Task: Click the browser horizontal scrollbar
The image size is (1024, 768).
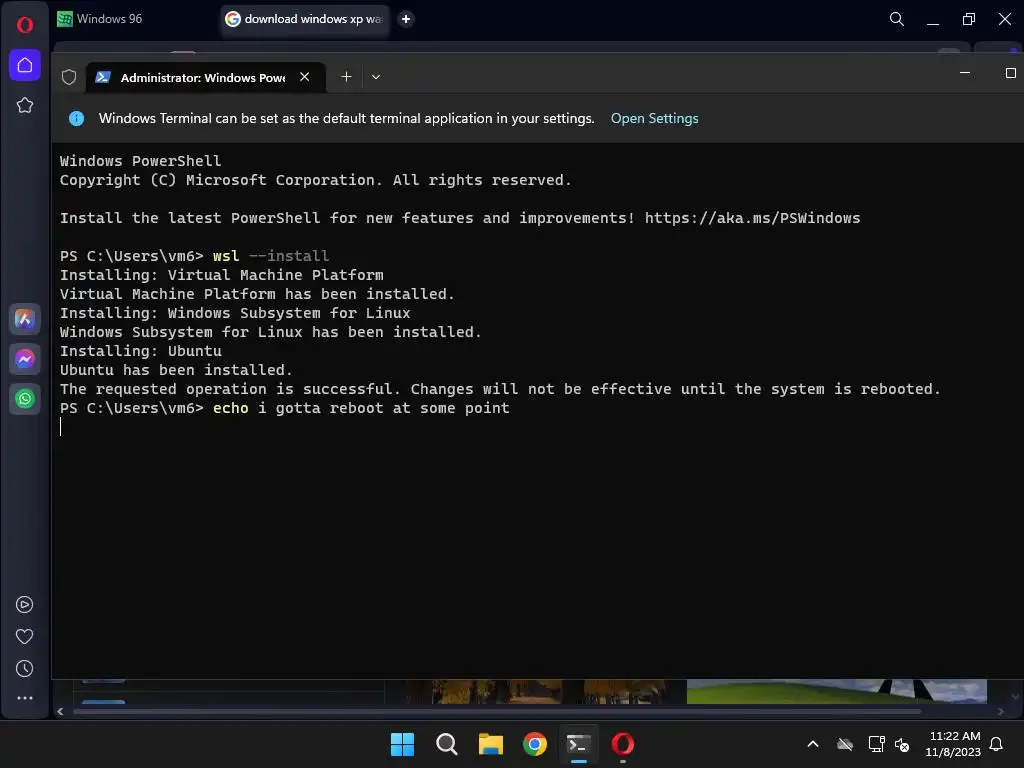Action: (497, 711)
